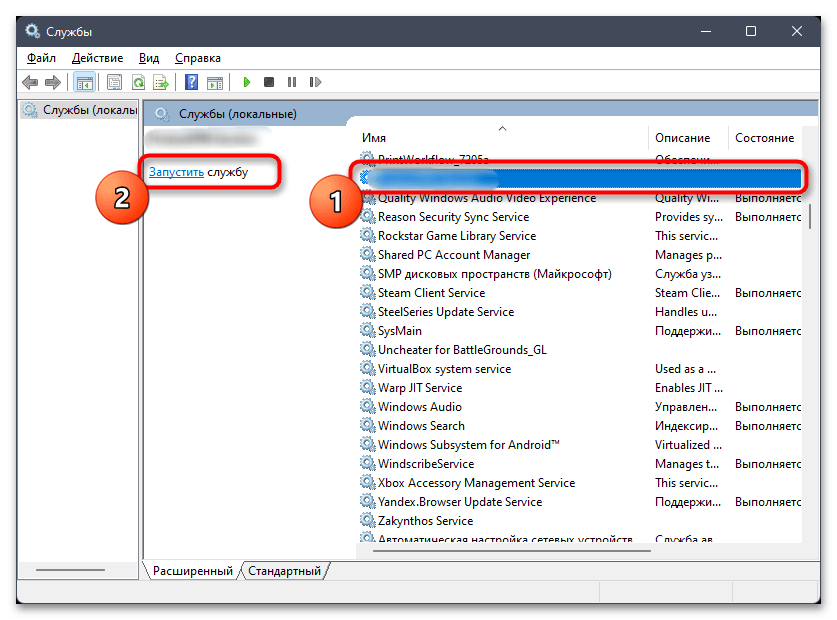Open Help with the blue question-mark icon
The image size is (837, 620).
[190, 82]
